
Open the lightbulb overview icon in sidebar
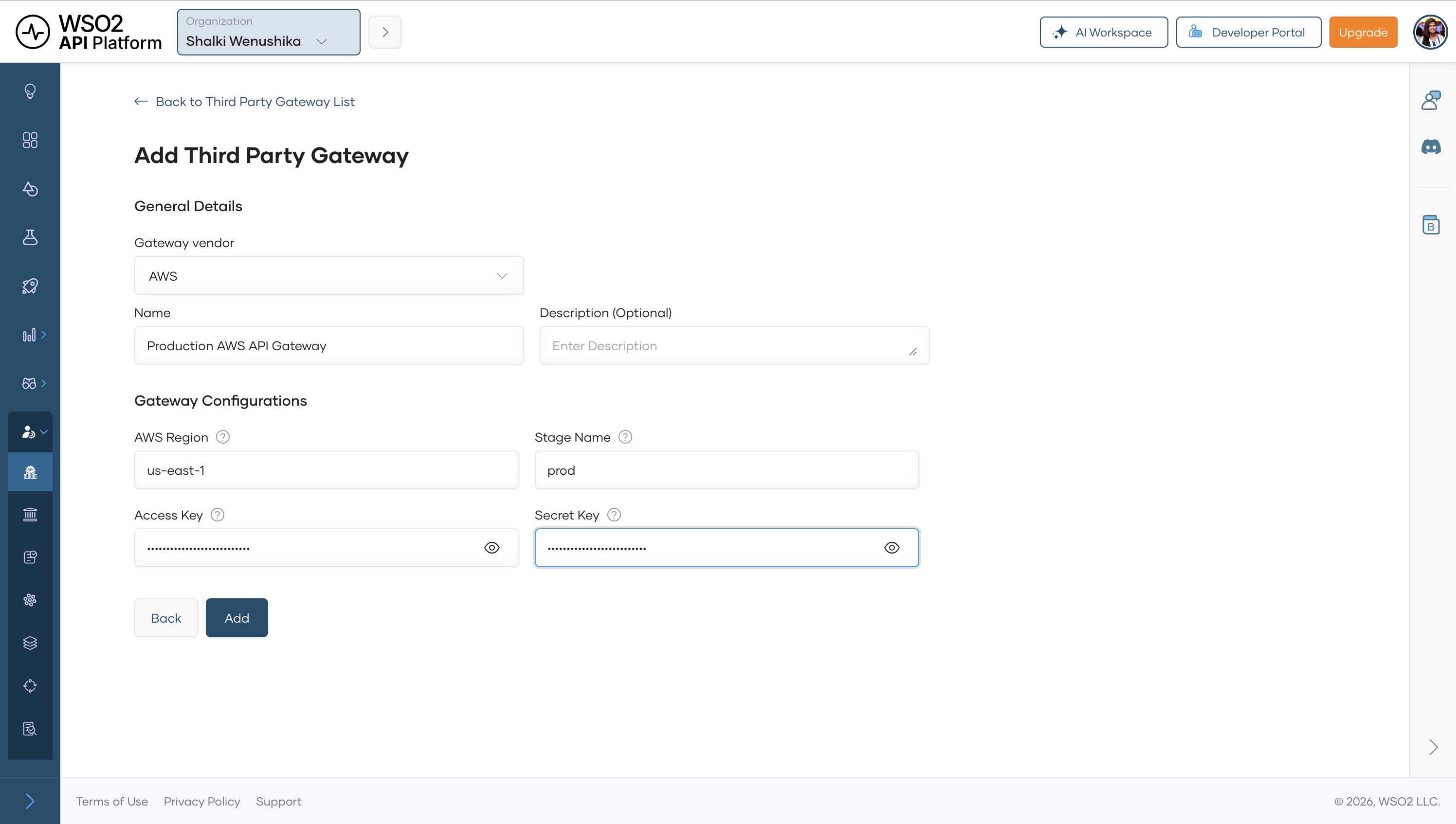tap(30, 91)
